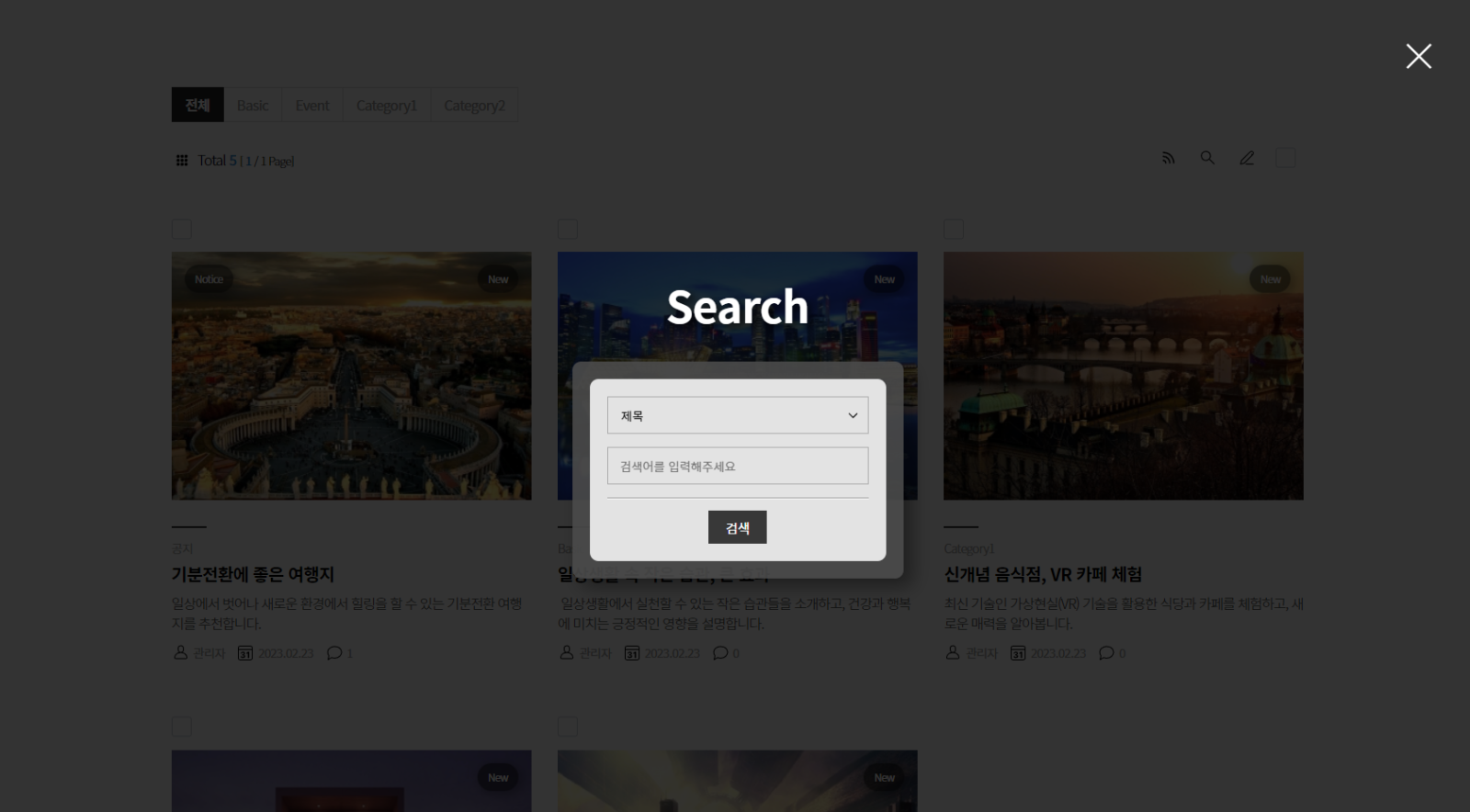Check the box above the bottom-middle card
This screenshot has height=812, width=1470.
click(x=568, y=727)
